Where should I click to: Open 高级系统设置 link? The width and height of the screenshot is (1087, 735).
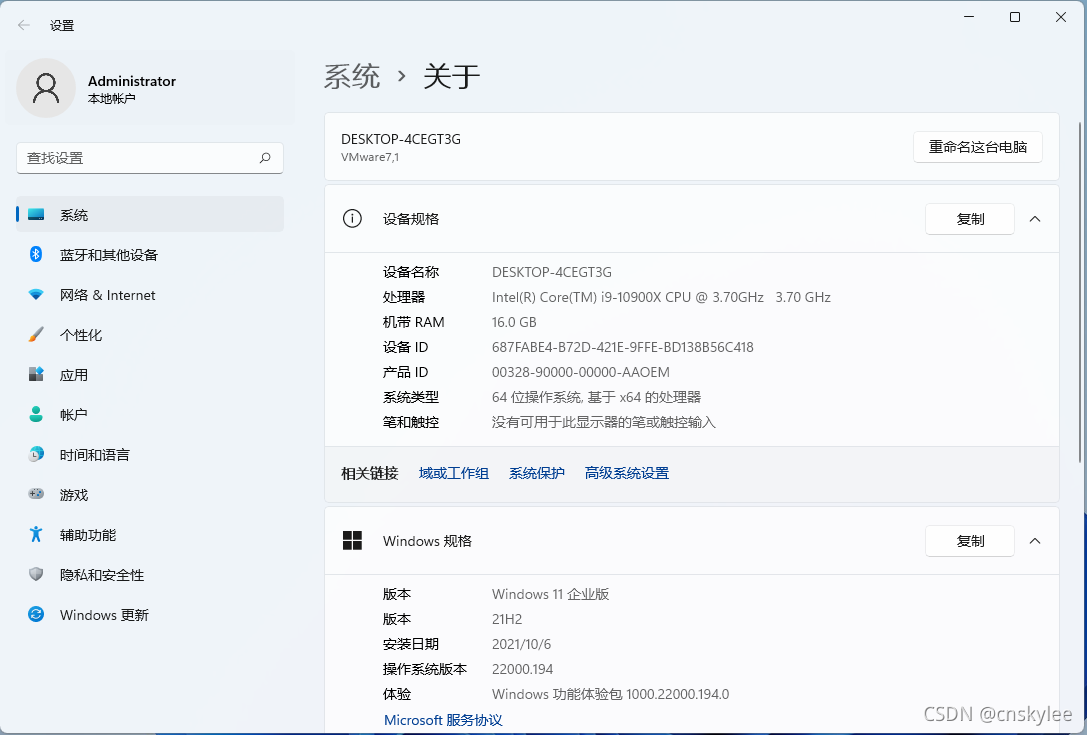pyautogui.click(x=627, y=474)
